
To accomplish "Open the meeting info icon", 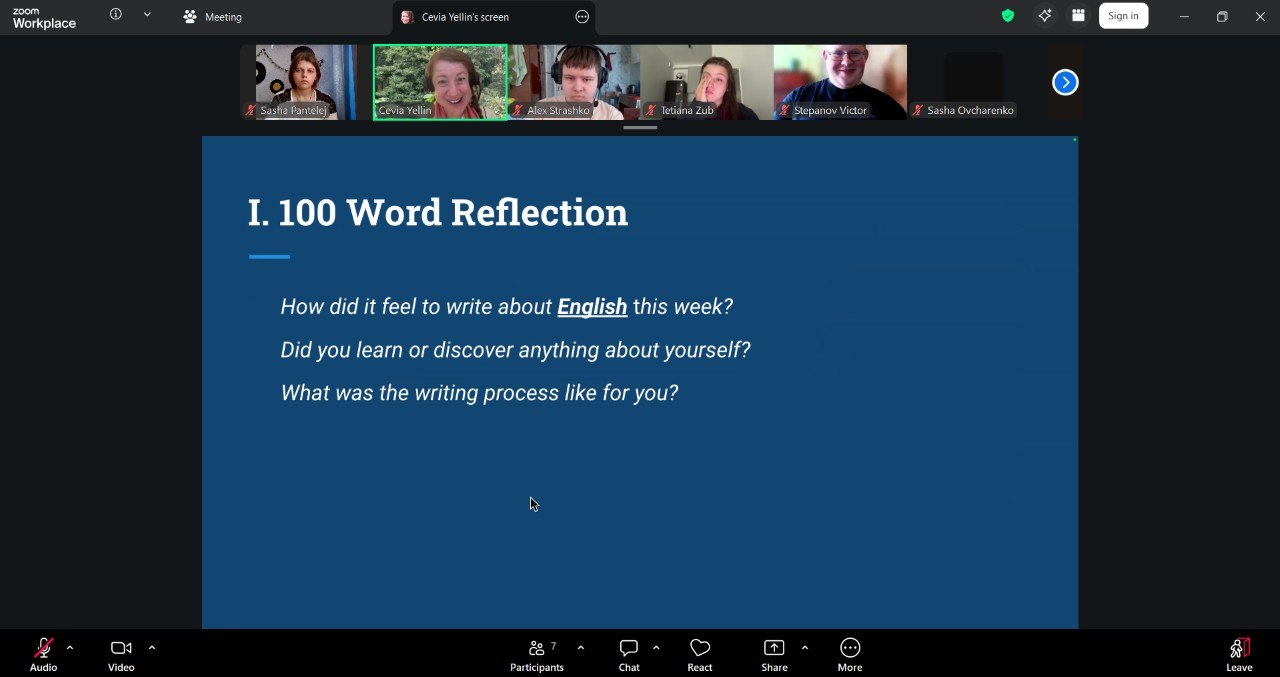I will 116,15.
